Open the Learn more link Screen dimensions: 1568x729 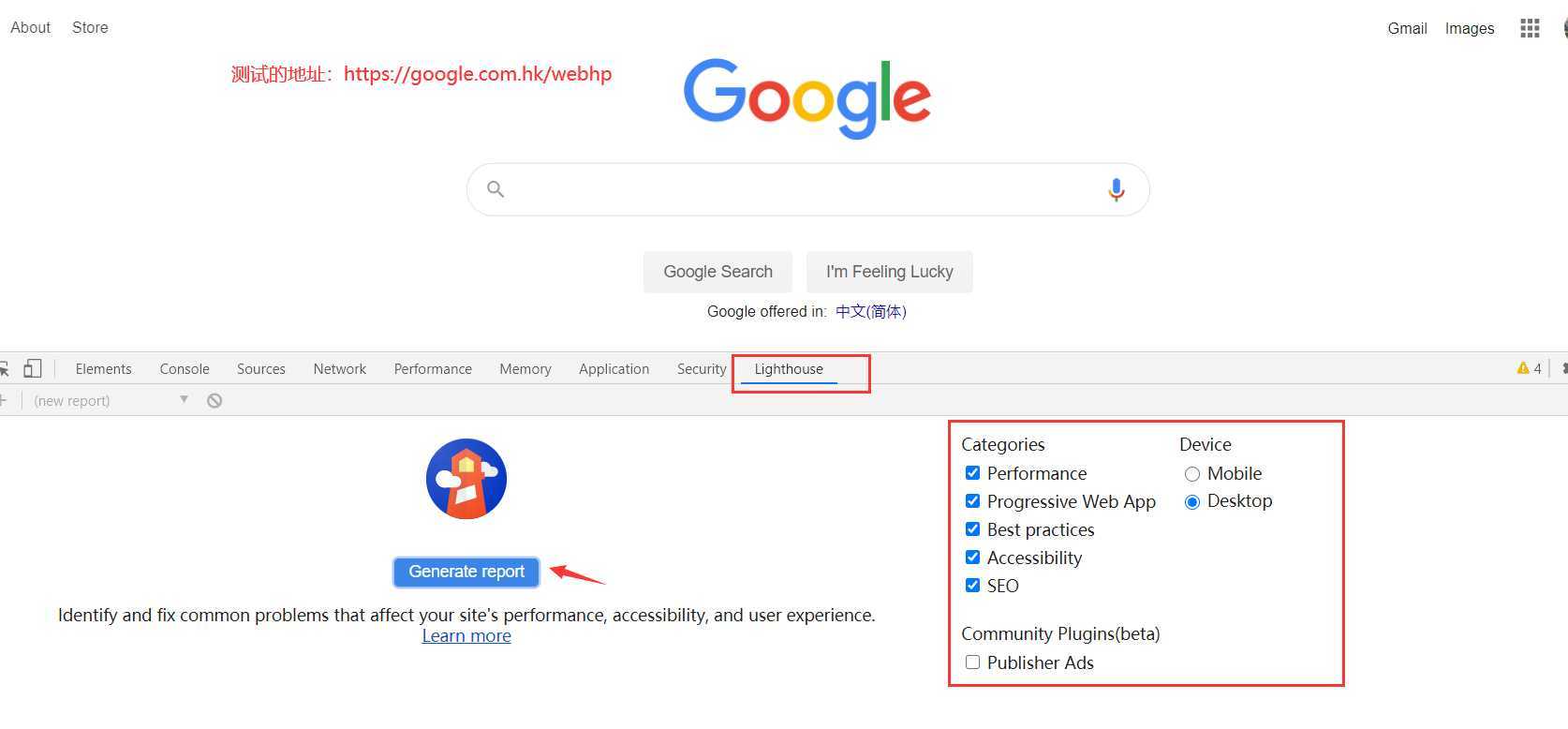tap(466, 636)
